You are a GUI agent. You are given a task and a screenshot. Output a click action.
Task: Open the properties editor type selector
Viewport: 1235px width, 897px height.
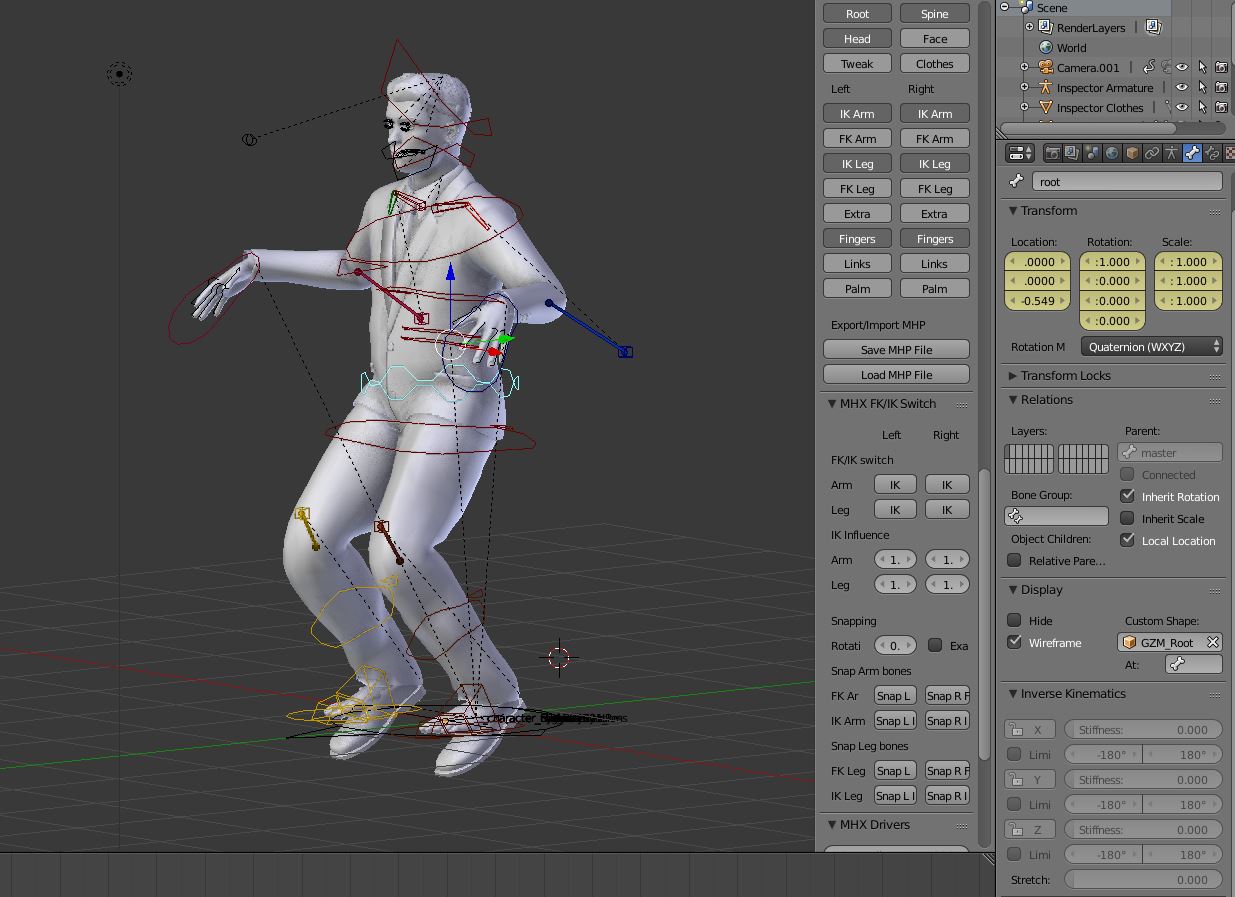pos(1020,153)
